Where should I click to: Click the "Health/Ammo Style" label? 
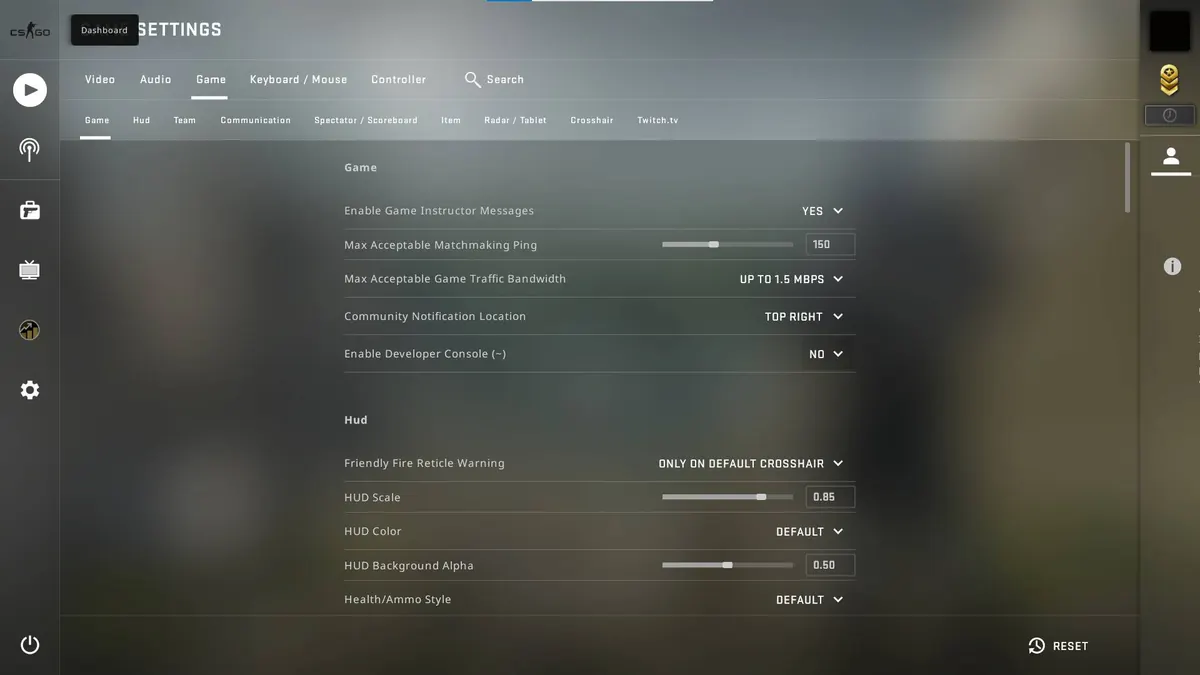pos(398,599)
